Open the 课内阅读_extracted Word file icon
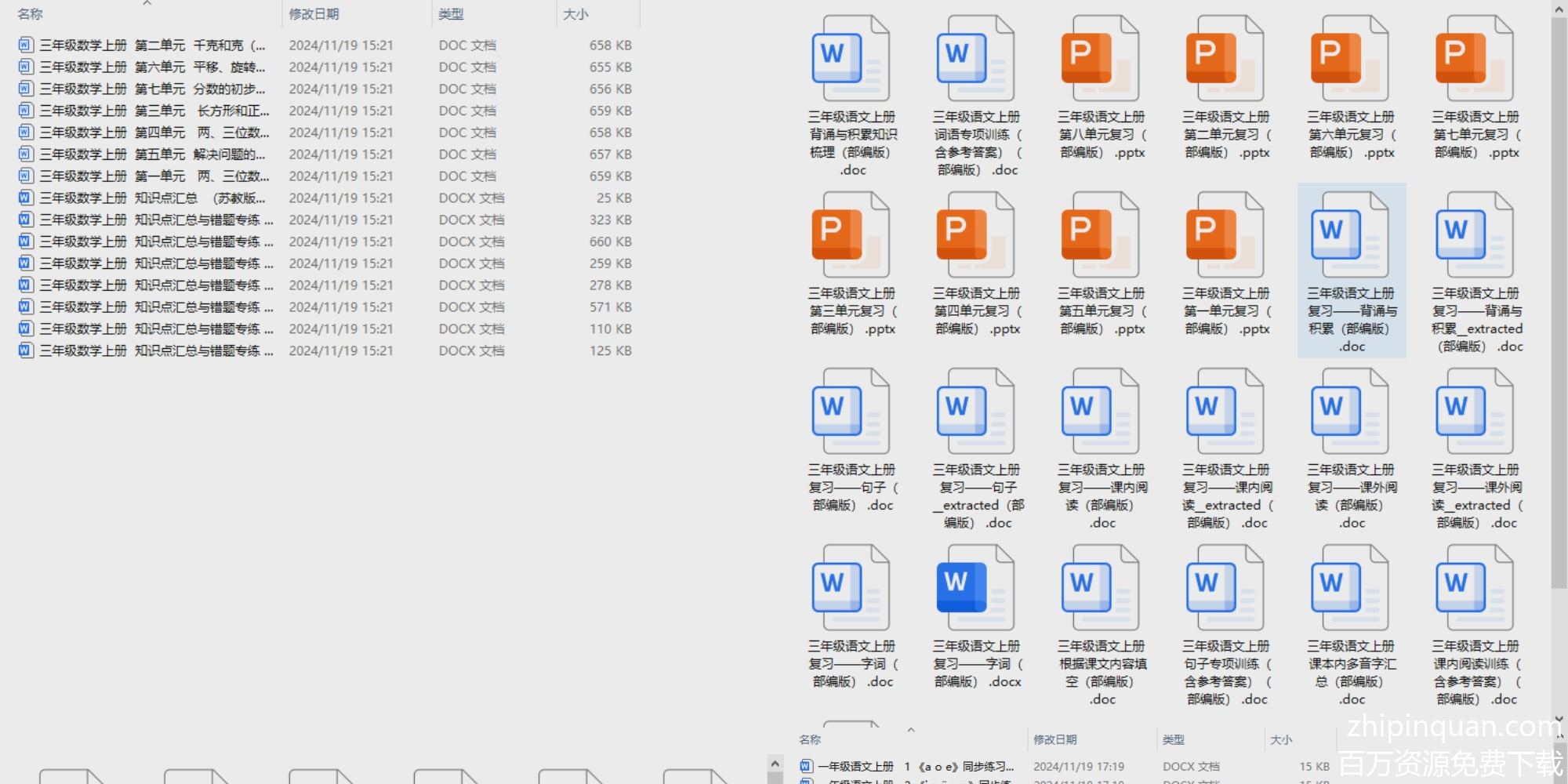This screenshot has width=1568, height=784. tap(1225, 412)
